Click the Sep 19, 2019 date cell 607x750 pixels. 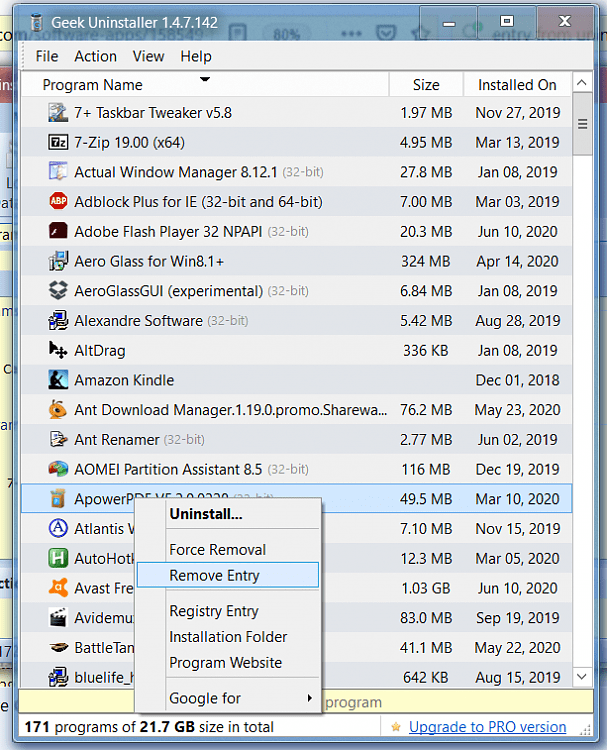click(x=518, y=618)
